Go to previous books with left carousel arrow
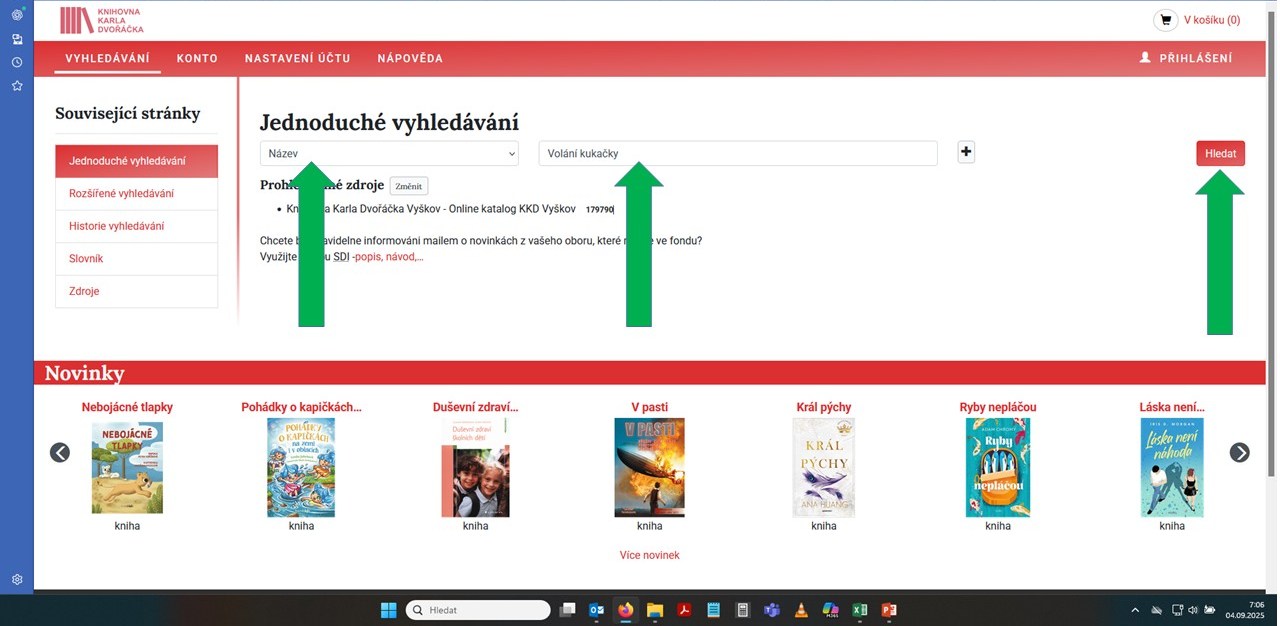1280x626 pixels. [x=60, y=452]
